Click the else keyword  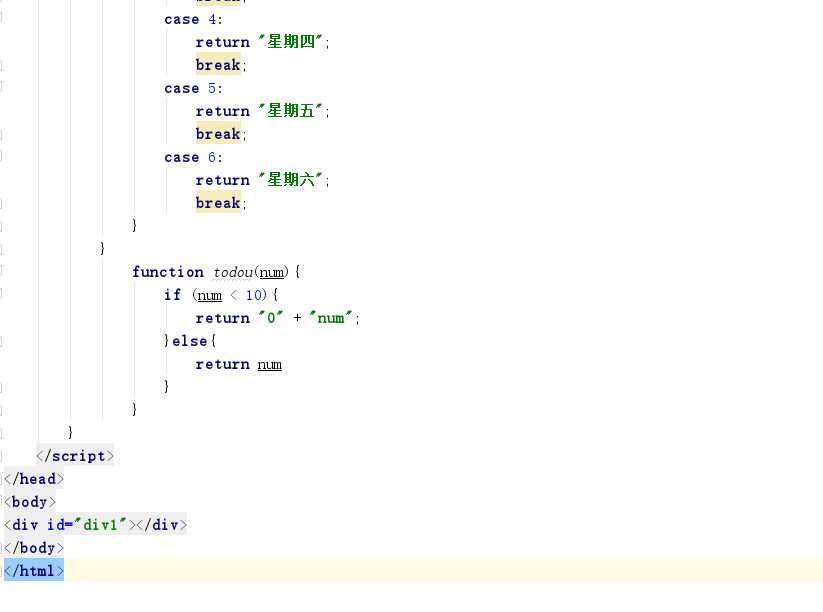189,341
